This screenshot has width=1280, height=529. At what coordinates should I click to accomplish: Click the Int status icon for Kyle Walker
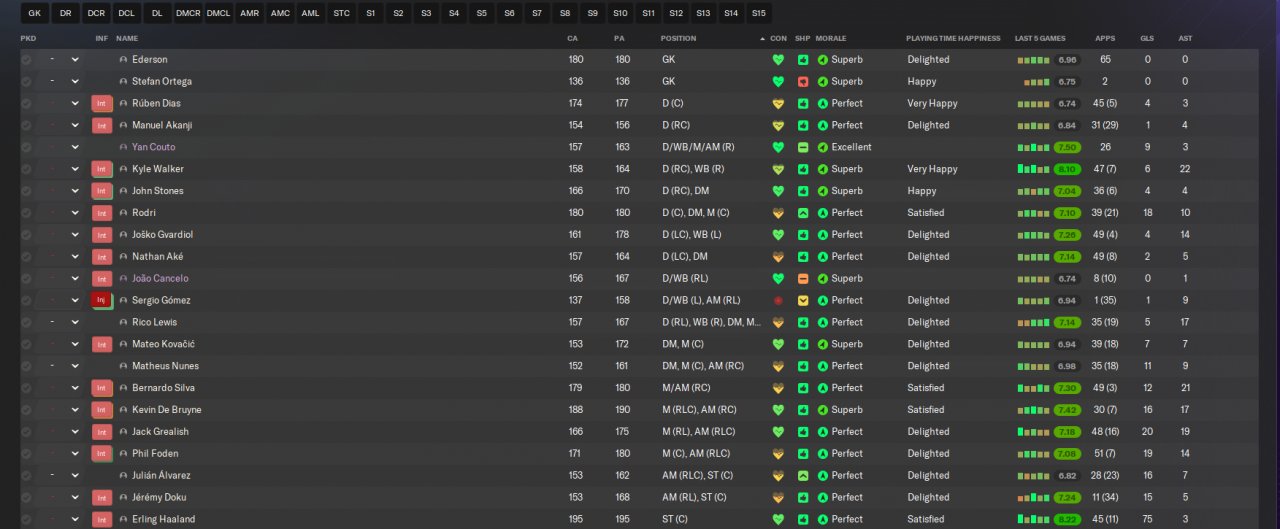101,169
